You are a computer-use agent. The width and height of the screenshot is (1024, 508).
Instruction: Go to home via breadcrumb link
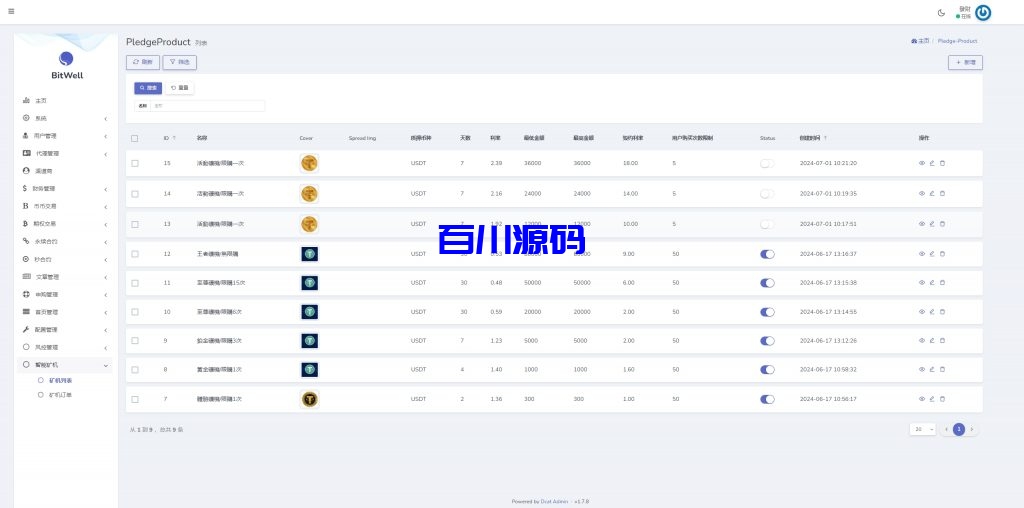point(920,41)
